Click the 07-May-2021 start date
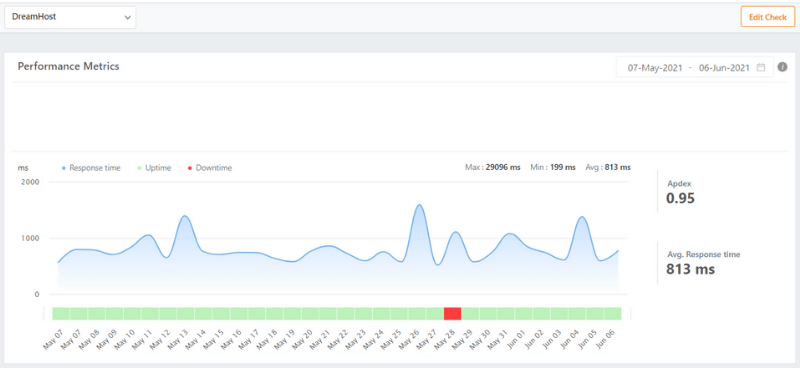 click(655, 67)
